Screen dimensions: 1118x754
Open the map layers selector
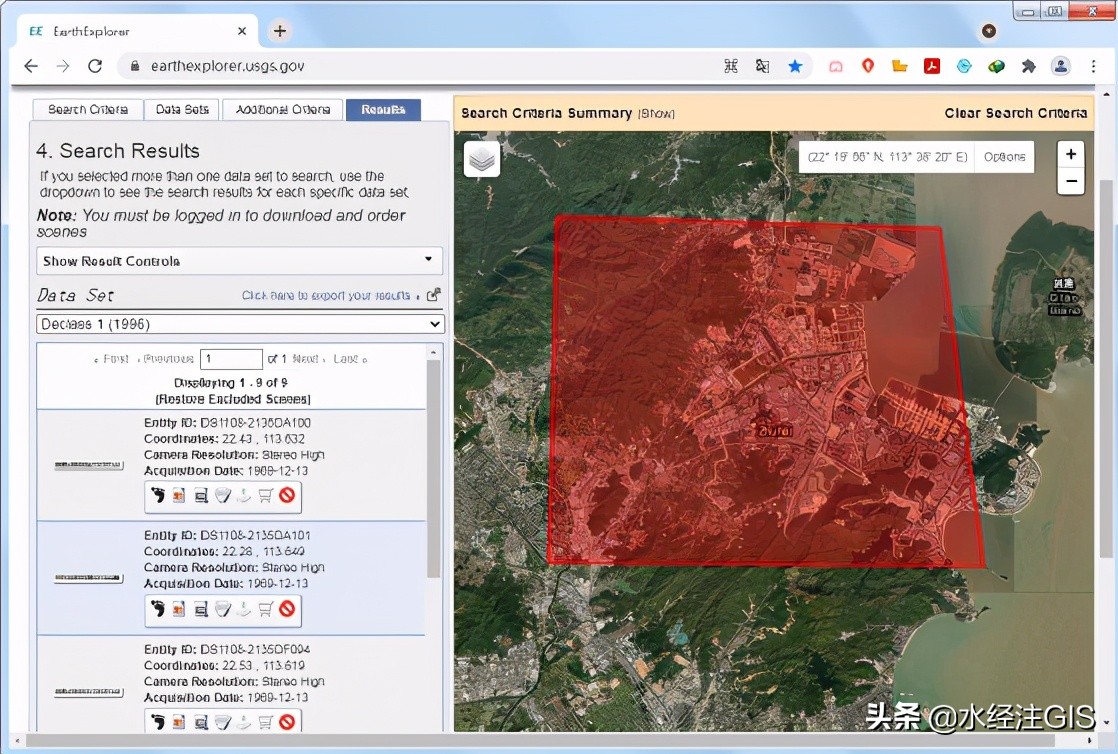click(482, 158)
